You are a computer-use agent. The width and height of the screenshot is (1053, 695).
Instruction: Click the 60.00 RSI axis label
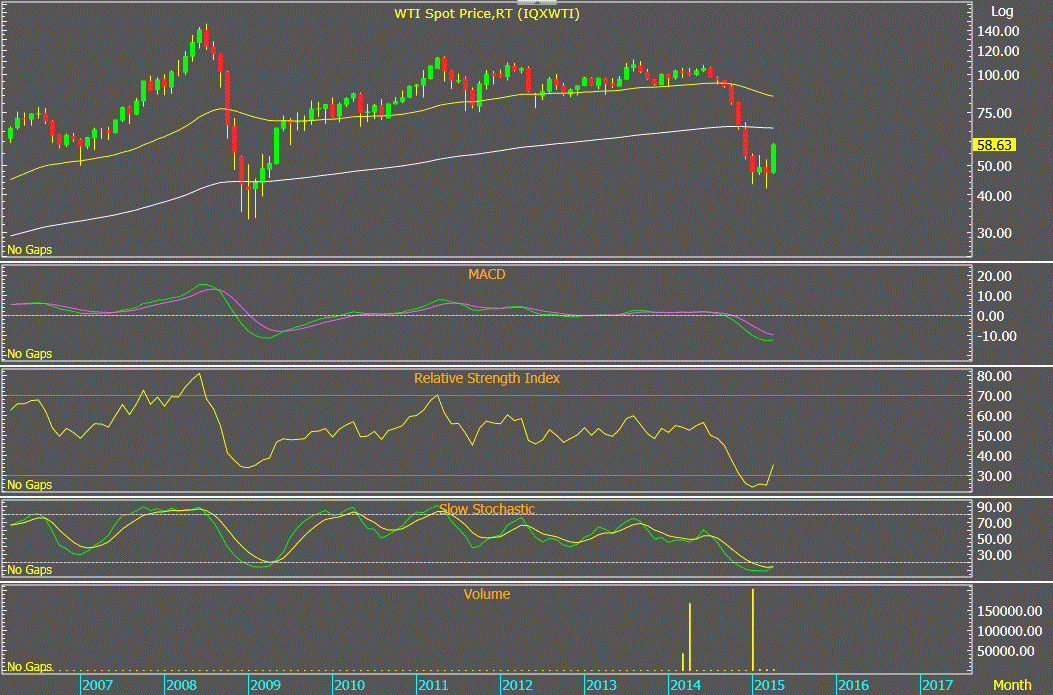coord(994,416)
